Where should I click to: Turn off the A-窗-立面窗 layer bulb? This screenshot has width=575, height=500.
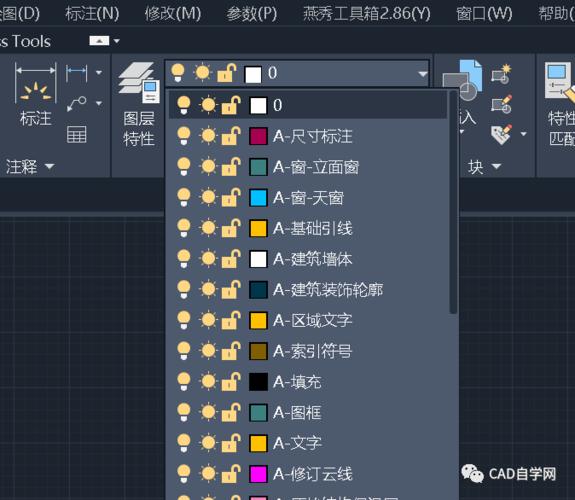pyautogui.click(x=184, y=167)
